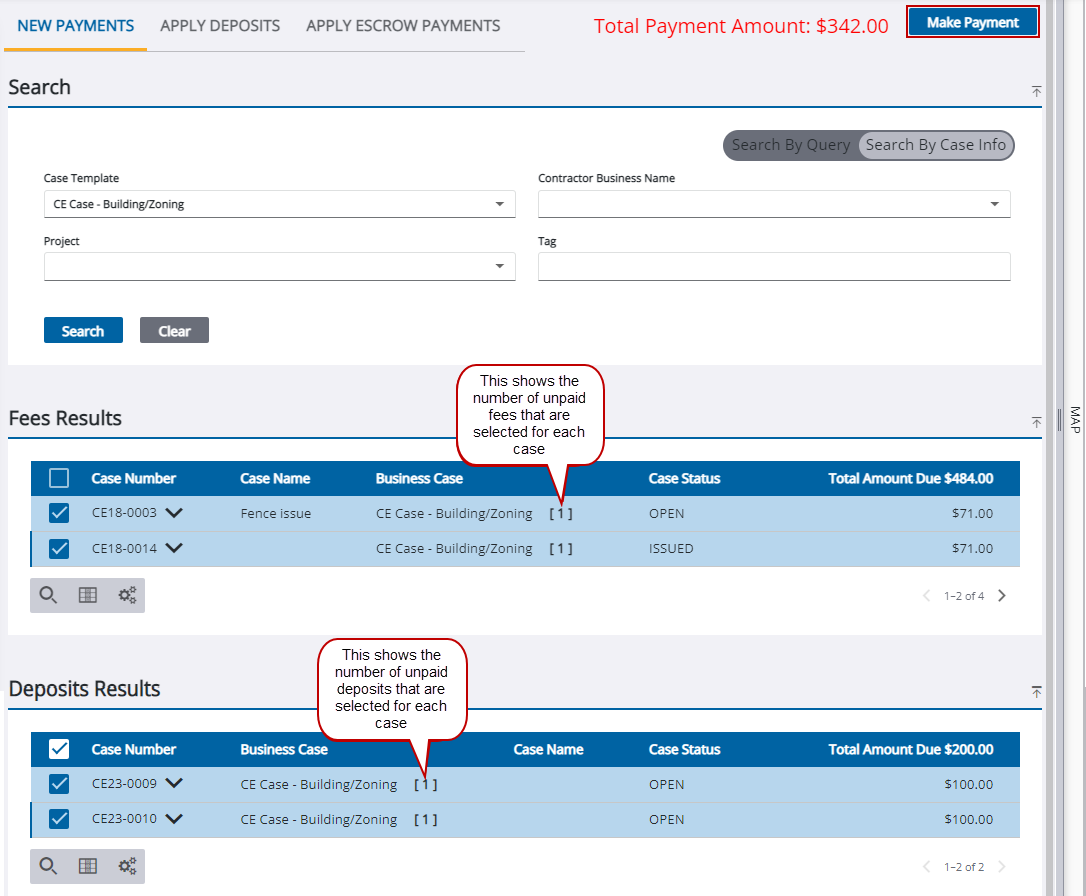Click the Make Payment button
Screen dimensions: 1086x896
[x=971, y=21]
